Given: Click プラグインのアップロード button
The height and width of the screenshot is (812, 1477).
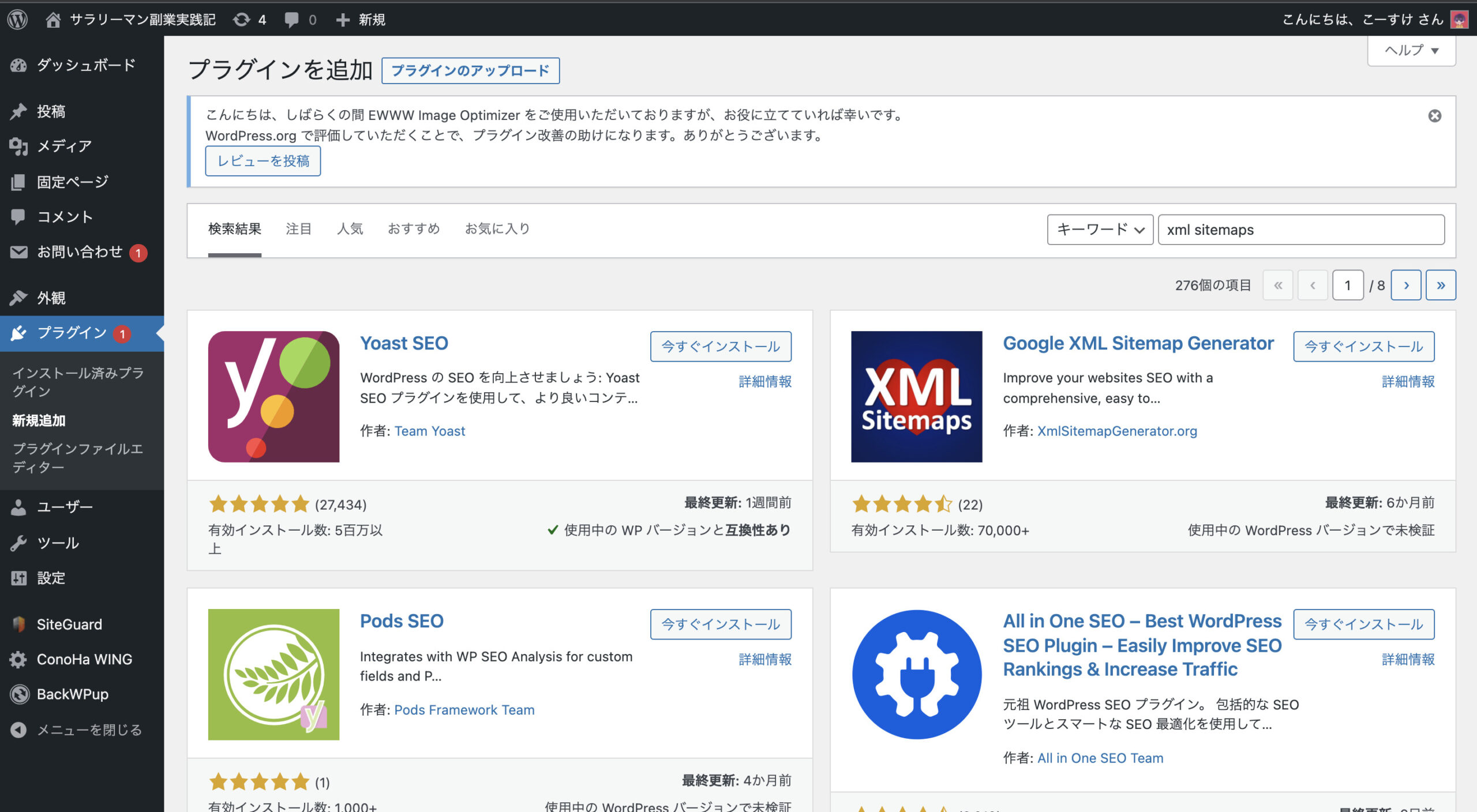Looking at the screenshot, I should pos(470,70).
